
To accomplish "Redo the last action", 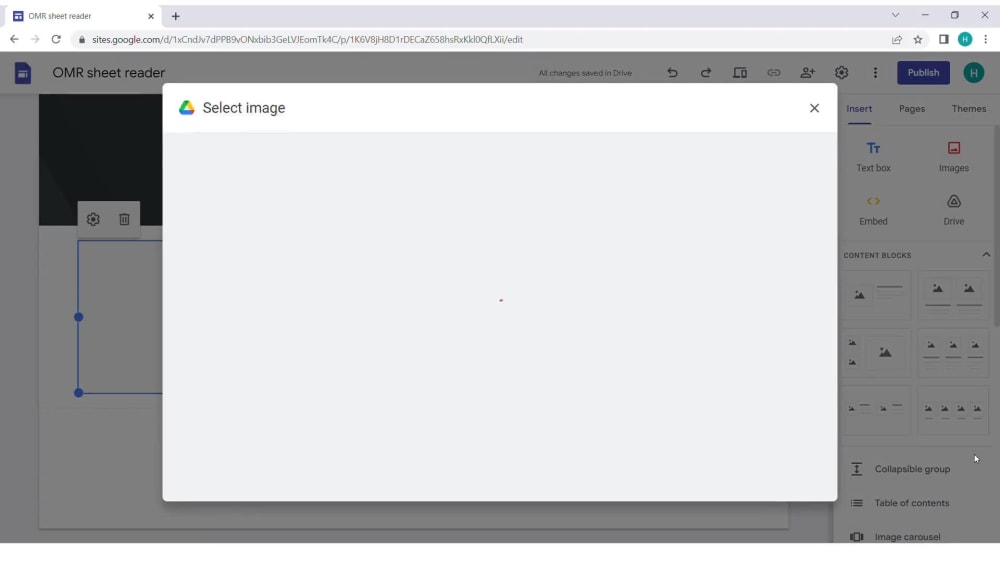I will [x=706, y=73].
